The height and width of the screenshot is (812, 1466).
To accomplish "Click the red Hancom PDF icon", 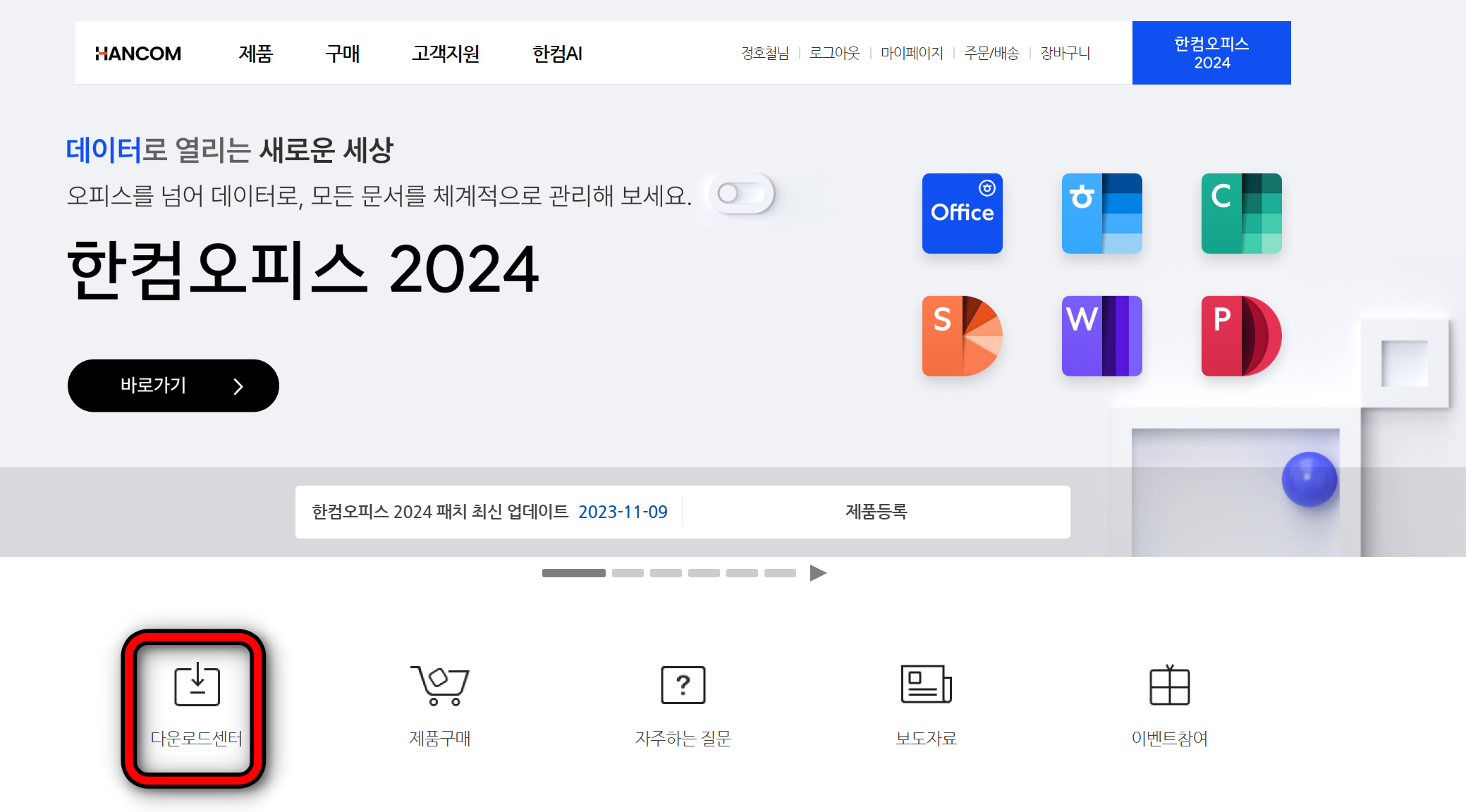I will [x=1241, y=336].
